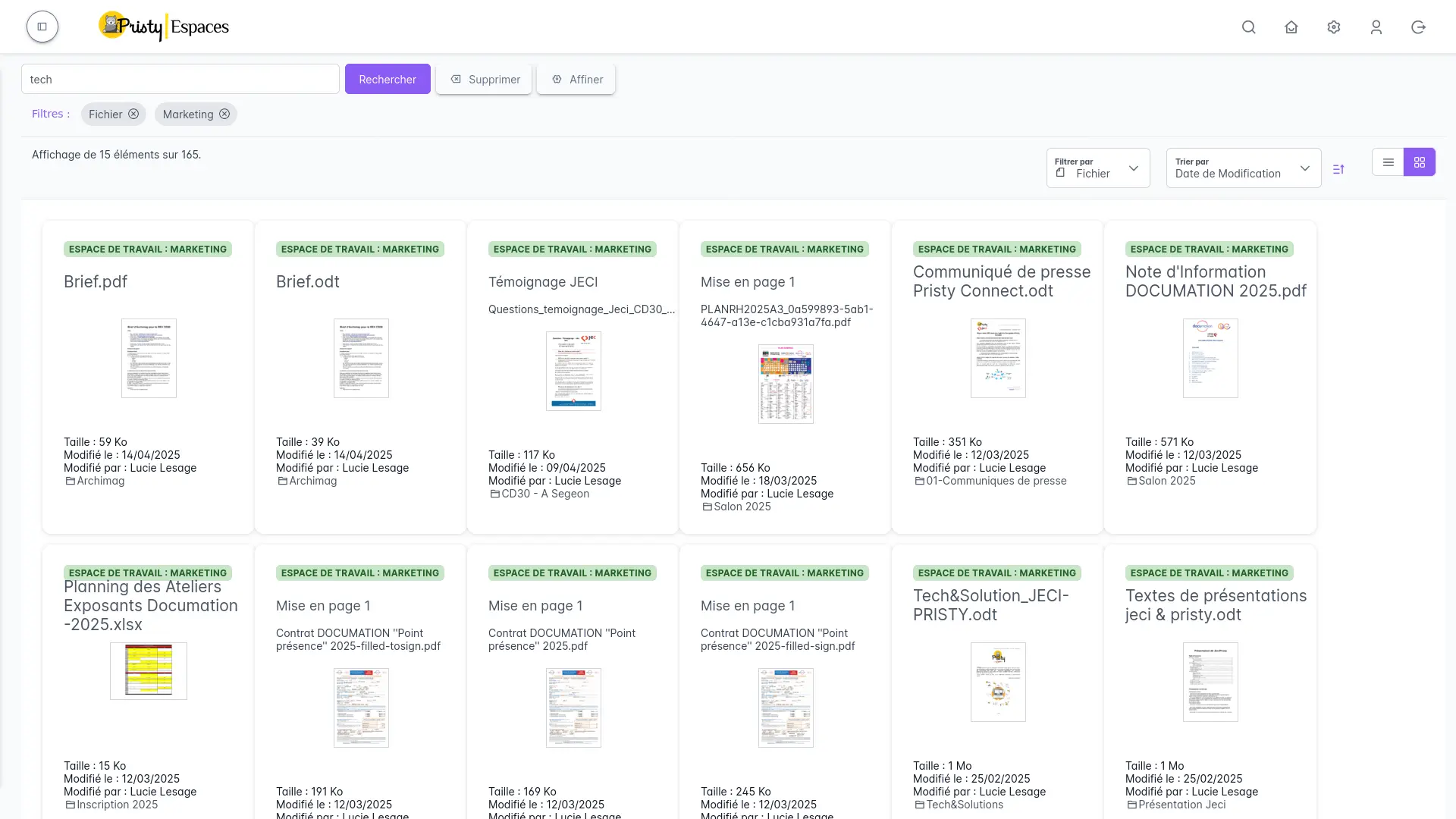This screenshot has width=1456, height=819.
Task: Open Archimag folder under Brief.odt
Action: [x=307, y=481]
